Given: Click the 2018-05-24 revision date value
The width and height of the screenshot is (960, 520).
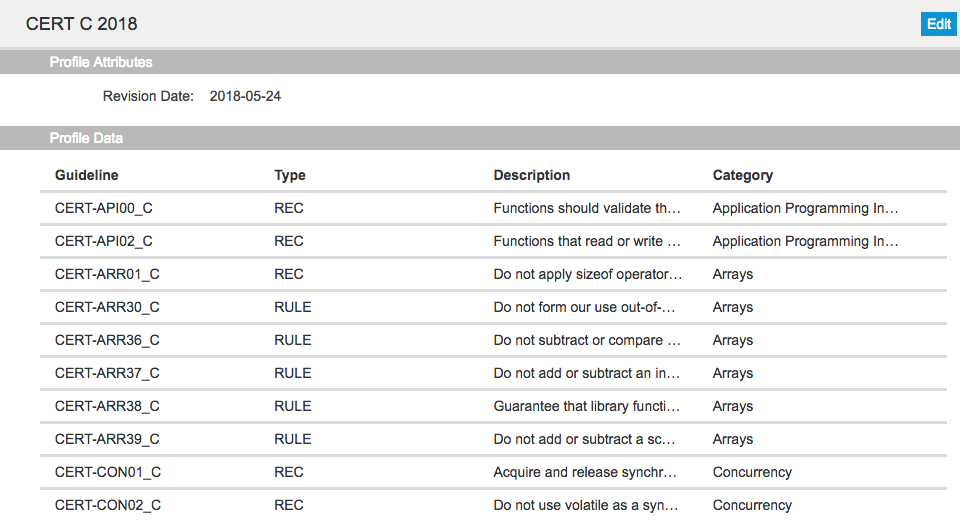Looking at the screenshot, I should pyautogui.click(x=245, y=96).
